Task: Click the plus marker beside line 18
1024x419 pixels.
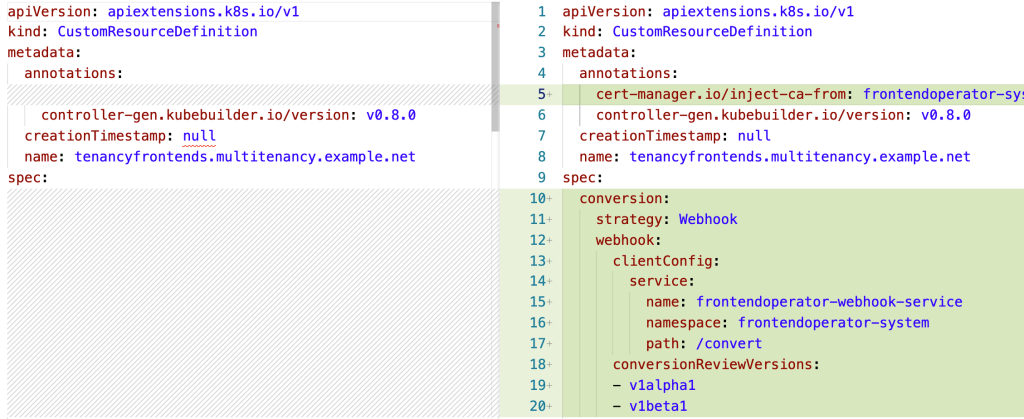Action: (x=549, y=364)
